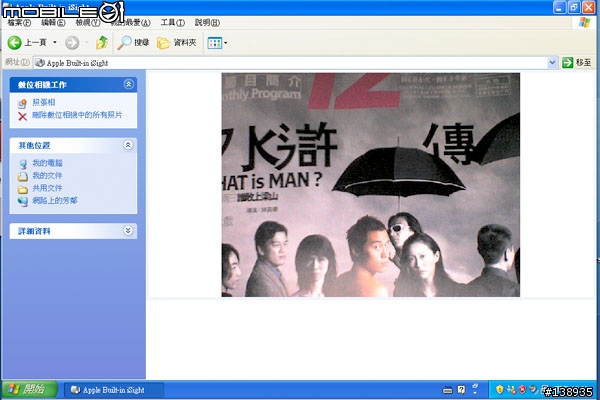This screenshot has height=400, width=600.
Task: Collapse the 其他位置 panel
Action: pos(129,145)
